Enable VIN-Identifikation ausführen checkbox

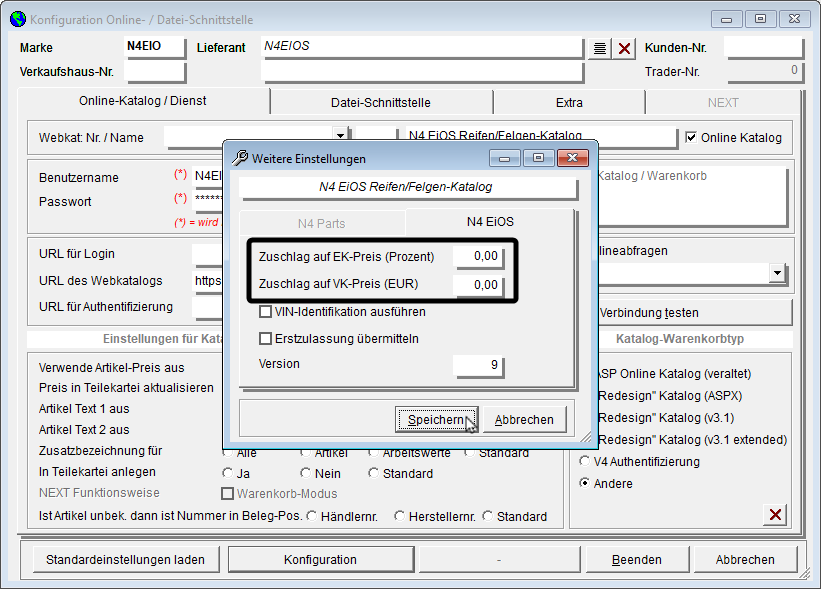point(265,312)
